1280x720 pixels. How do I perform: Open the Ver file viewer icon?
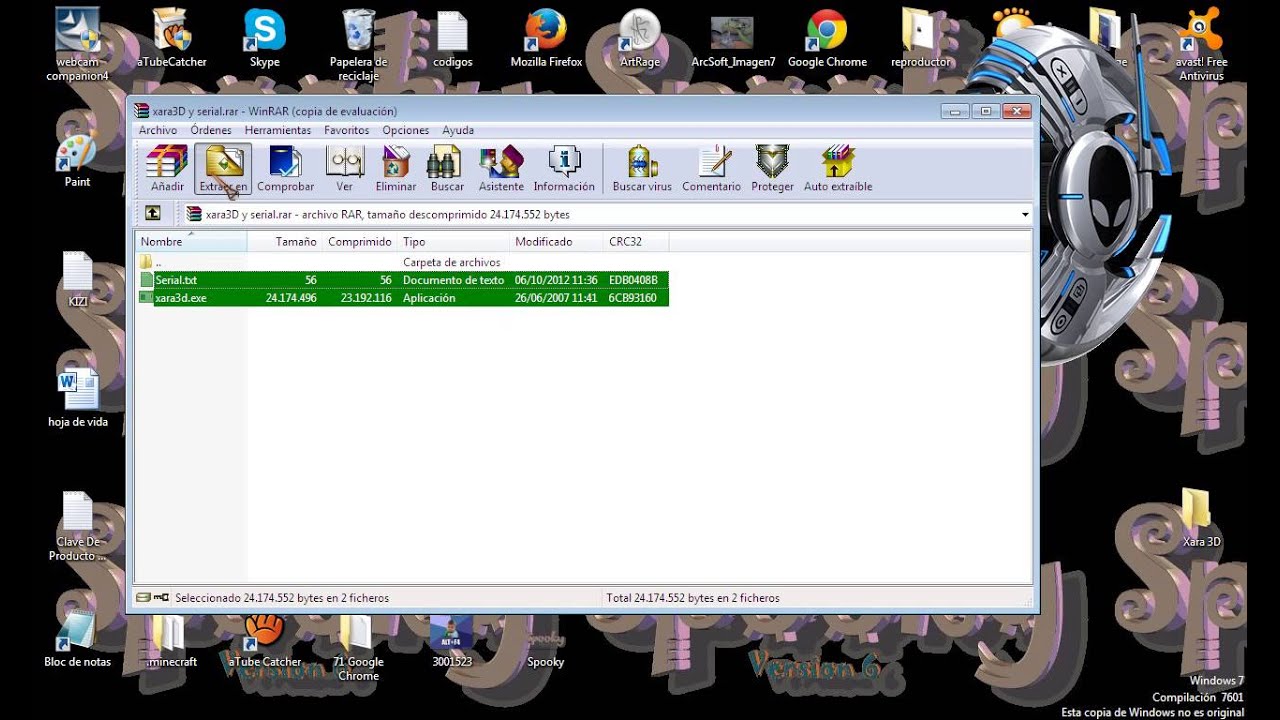(345, 169)
